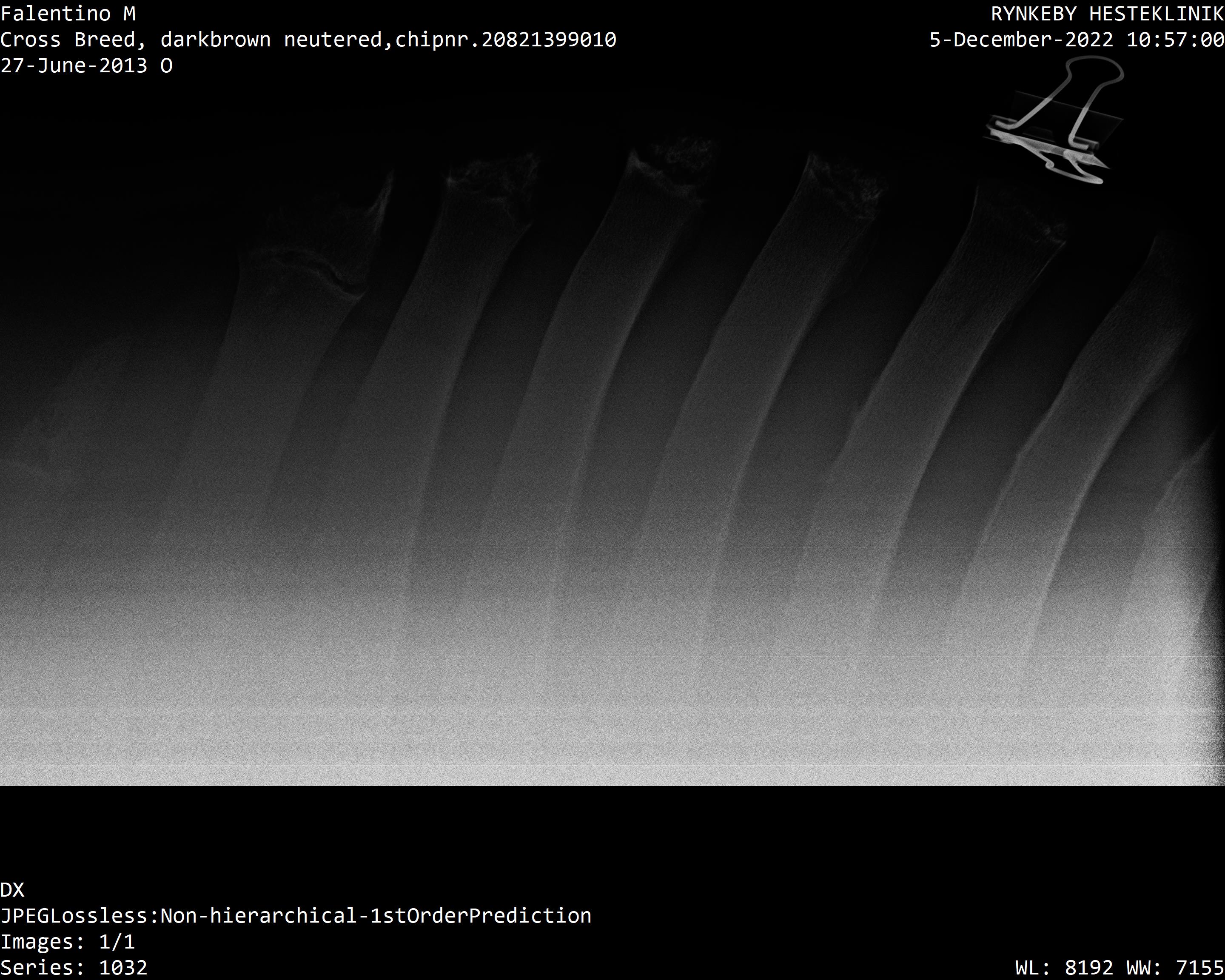Viewport: 1225px width, 980px height.
Task: Click the 'WL: 8192 WW: 7155' window level readout
Action: point(1120,968)
